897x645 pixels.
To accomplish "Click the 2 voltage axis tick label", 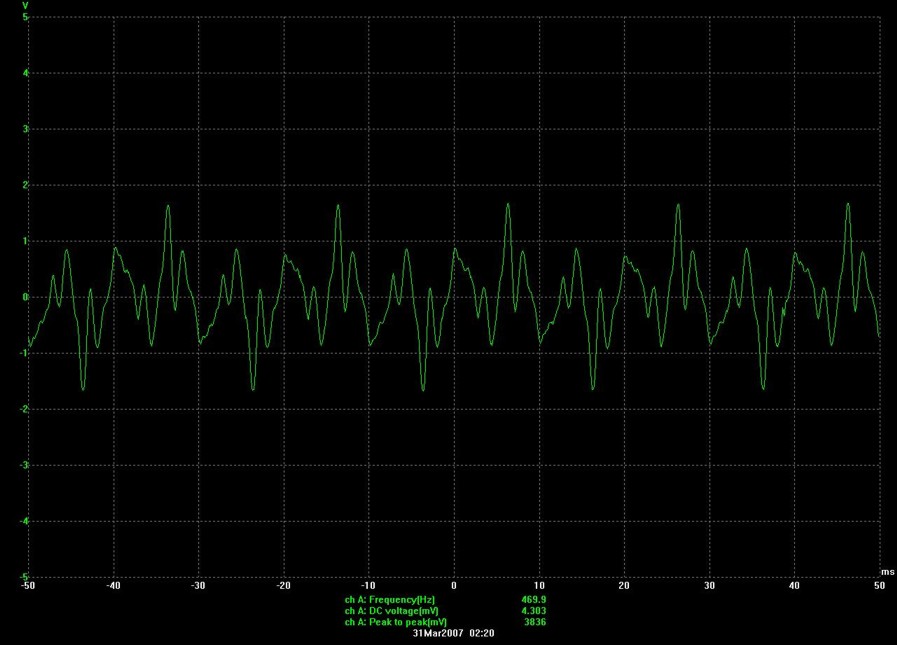I will (x=25, y=185).
